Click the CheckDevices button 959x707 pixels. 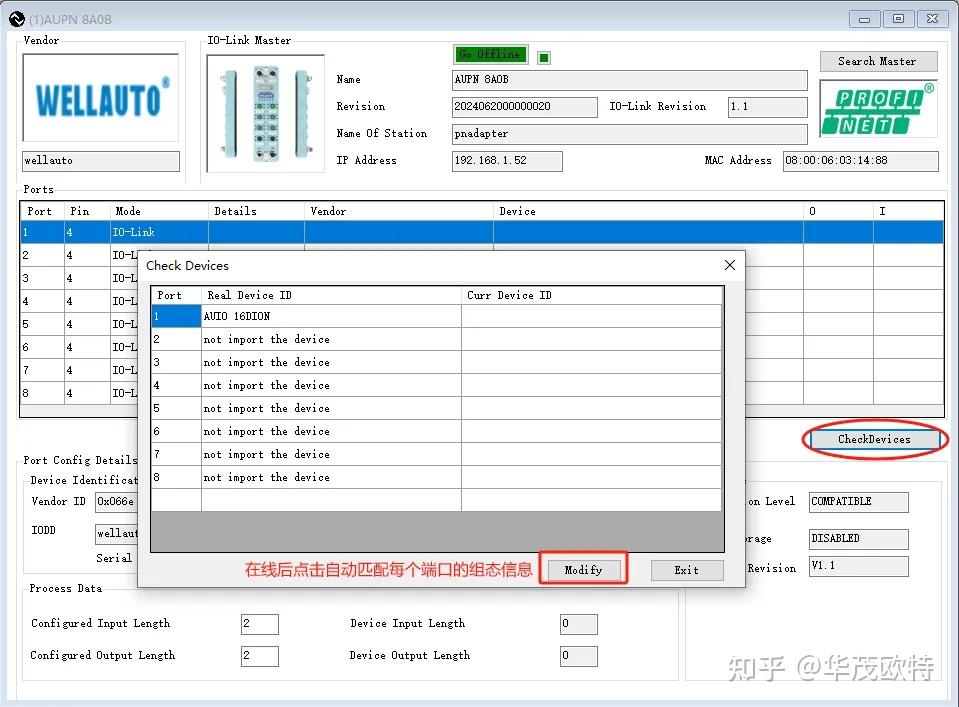874,439
